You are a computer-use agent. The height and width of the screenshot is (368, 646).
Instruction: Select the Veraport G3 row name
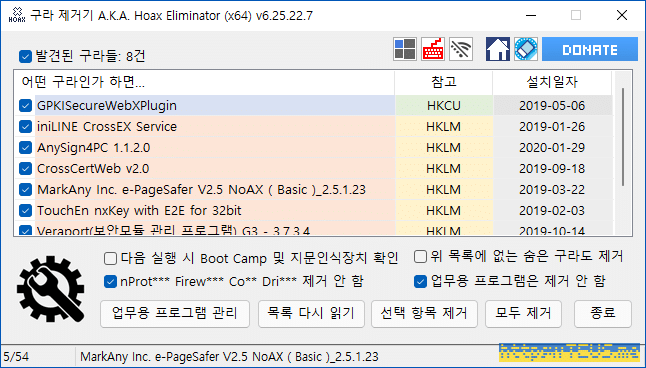pyautogui.click(x=173, y=230)
